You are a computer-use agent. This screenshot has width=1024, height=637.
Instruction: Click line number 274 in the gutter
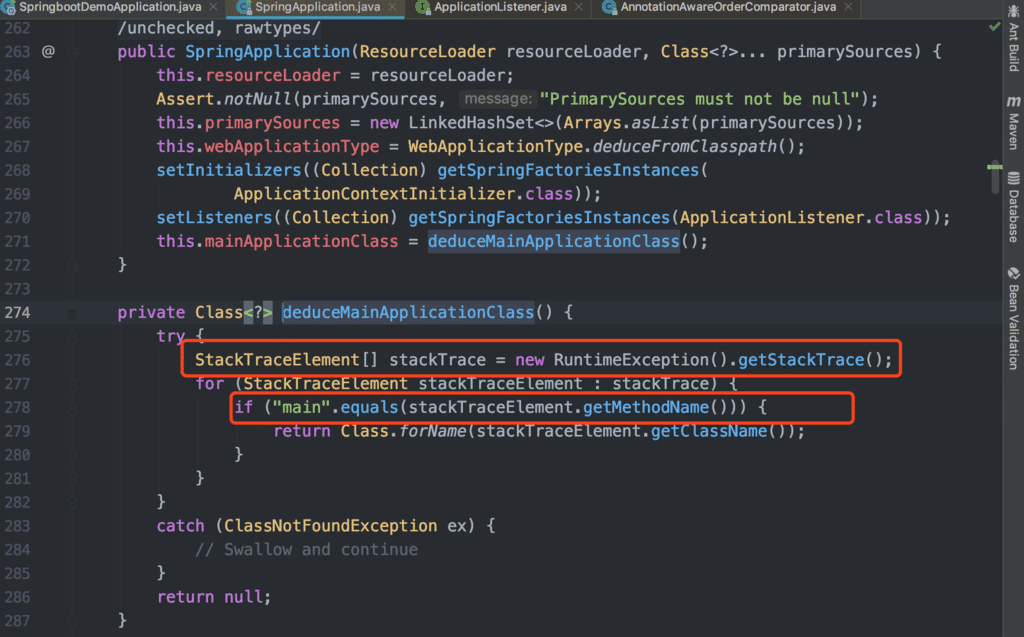18,312
